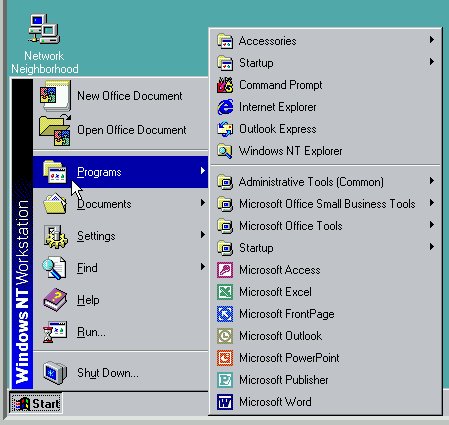
Task: Choose Microsoft Outlook from the Programs list
Action: tap(326, 336)
